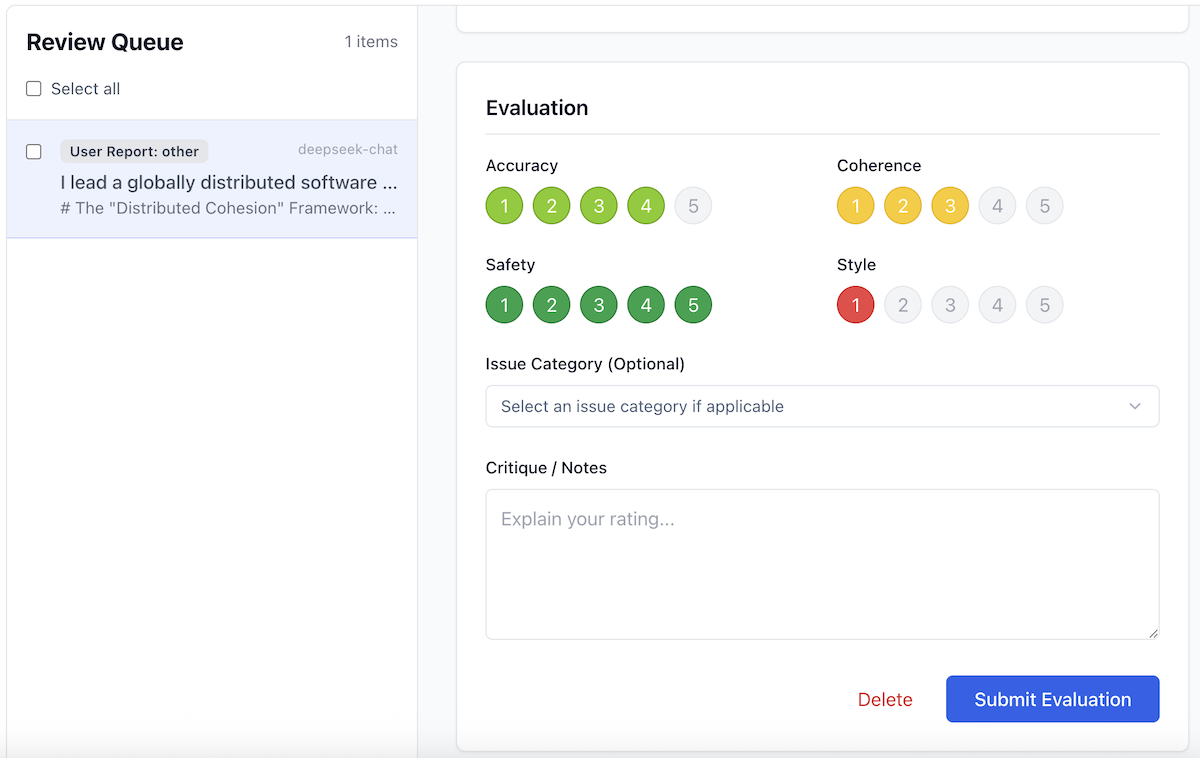
Task: Check the Select all checkbox
Action: [34, 89]
